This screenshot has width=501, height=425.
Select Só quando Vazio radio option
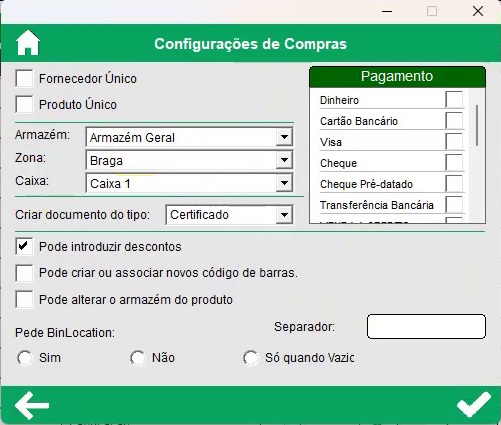251,358
